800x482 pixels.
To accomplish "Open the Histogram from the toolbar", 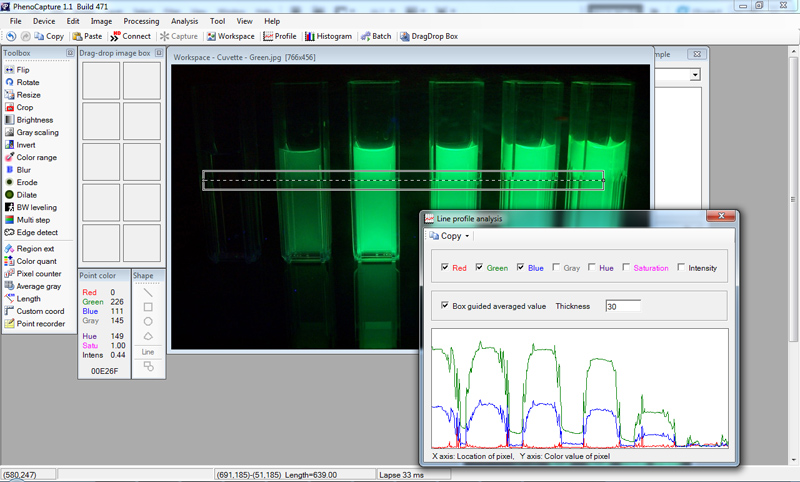I will [329, 36].
